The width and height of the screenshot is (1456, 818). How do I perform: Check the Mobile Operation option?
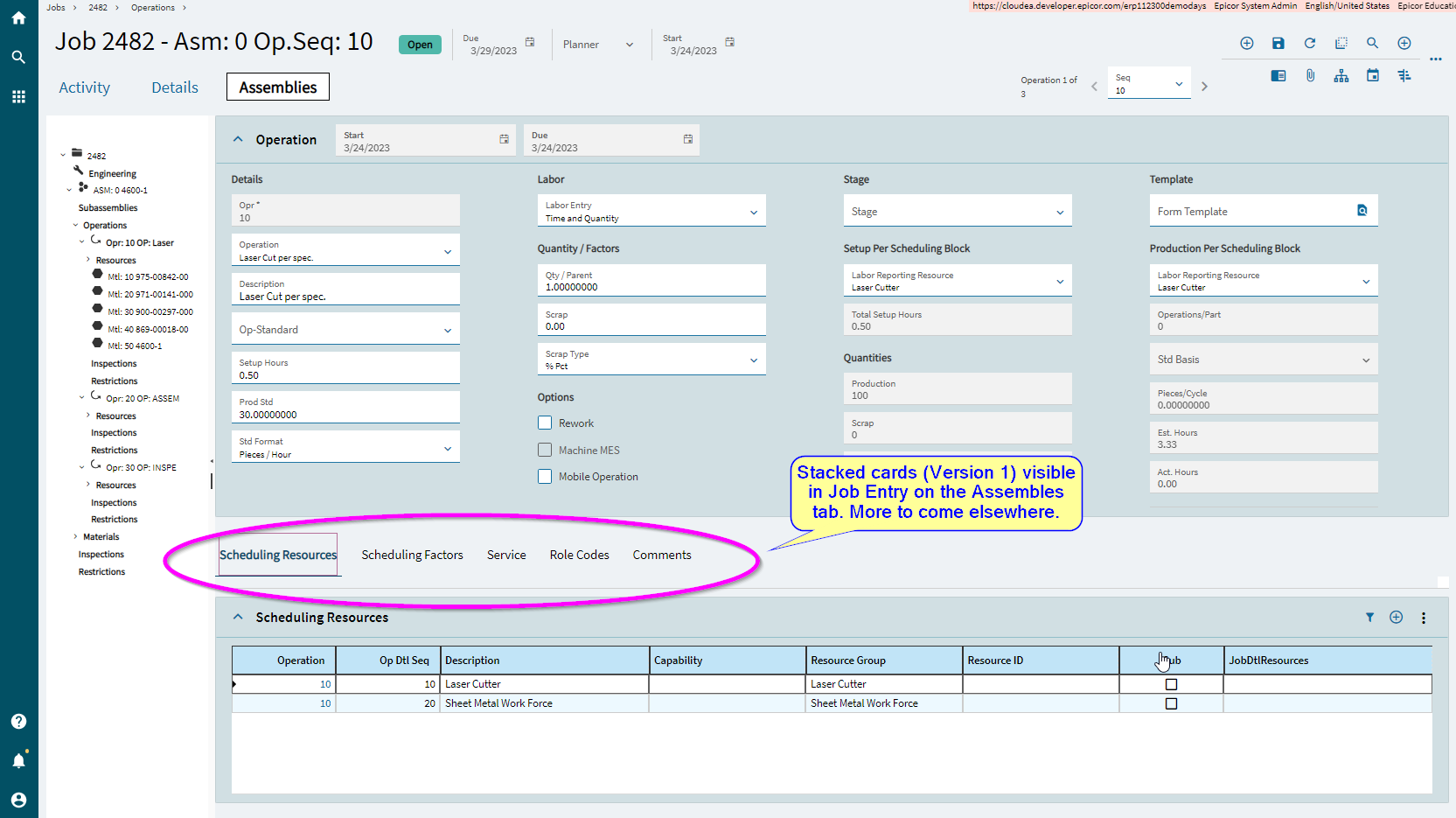(x=545, y=477)
